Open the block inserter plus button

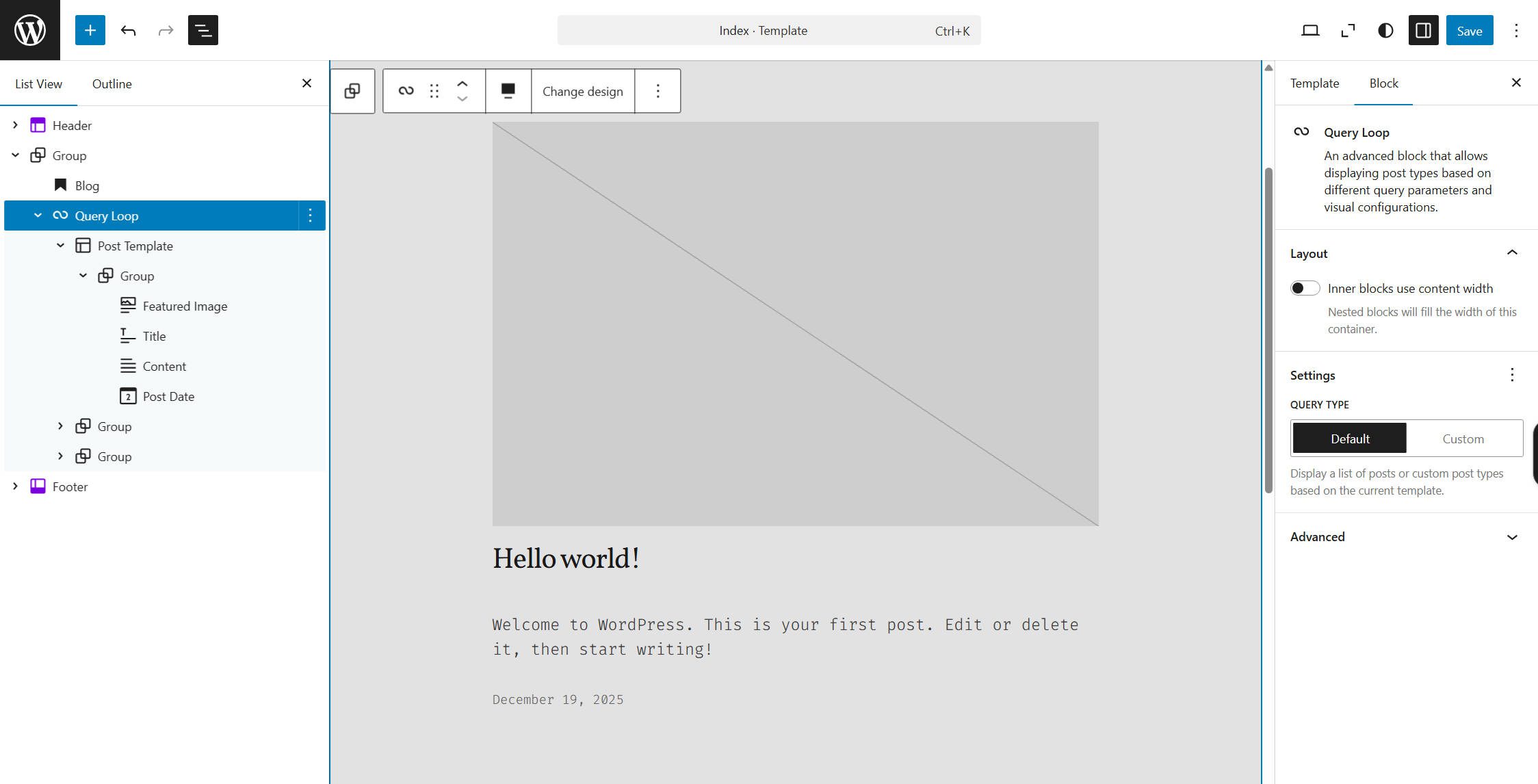[90, 30]
